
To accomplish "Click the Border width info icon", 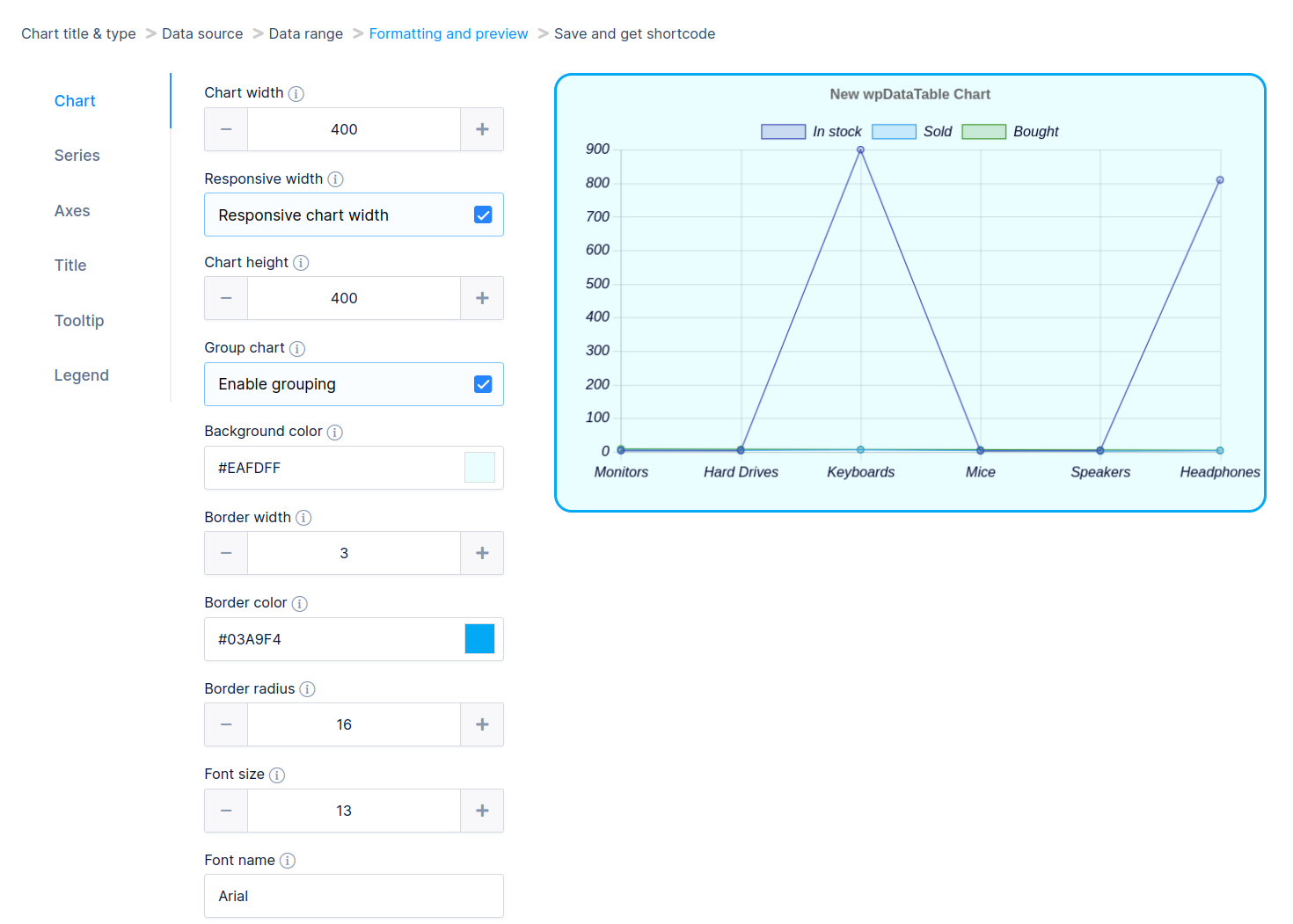I will point(303,518).
